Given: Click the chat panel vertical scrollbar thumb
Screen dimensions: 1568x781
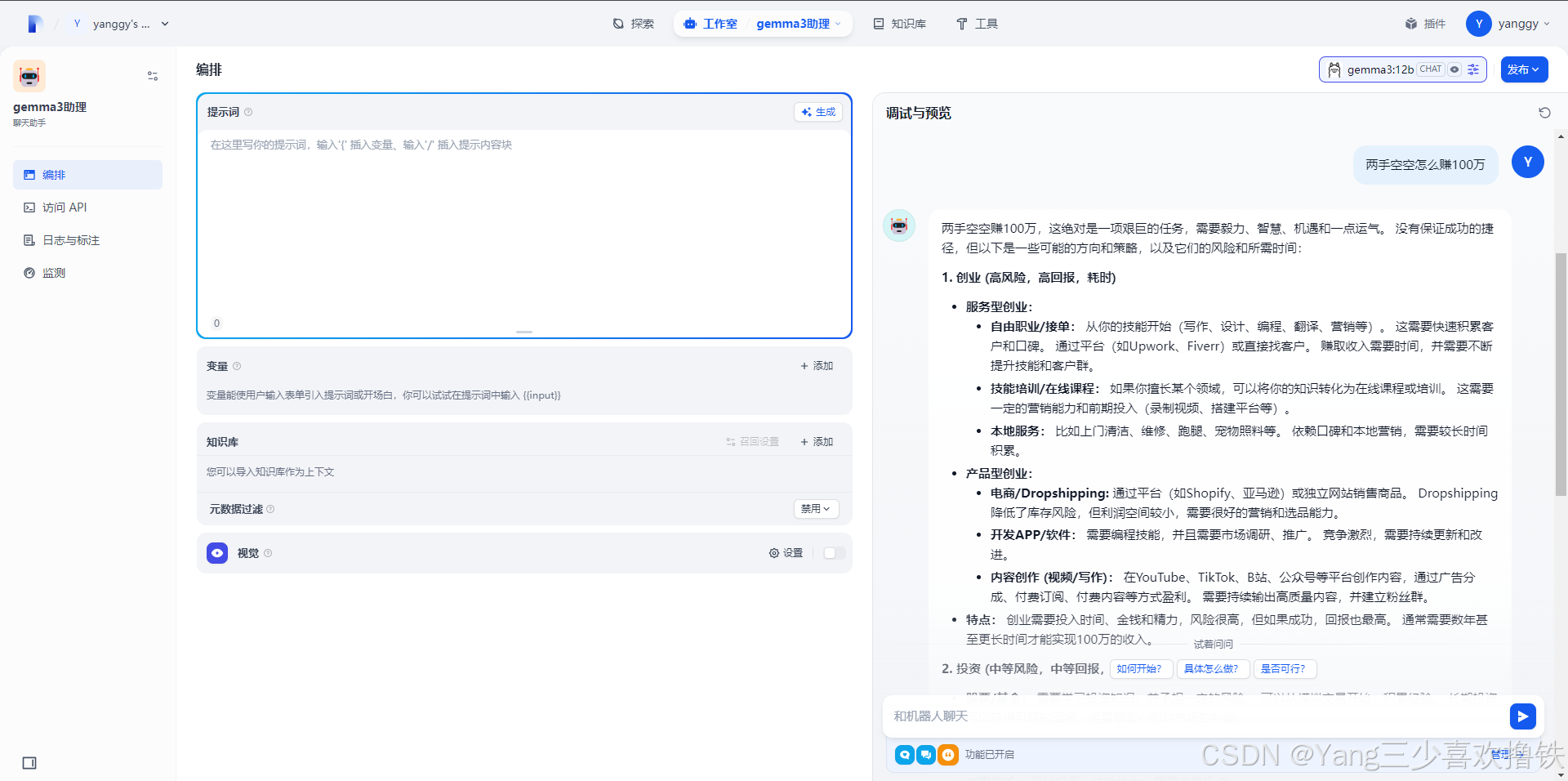Looking at the screenshot, I should tap(1561, 374).
